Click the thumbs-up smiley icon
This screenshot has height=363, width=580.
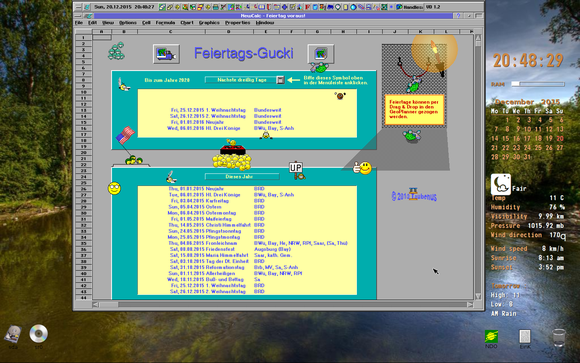362,168
